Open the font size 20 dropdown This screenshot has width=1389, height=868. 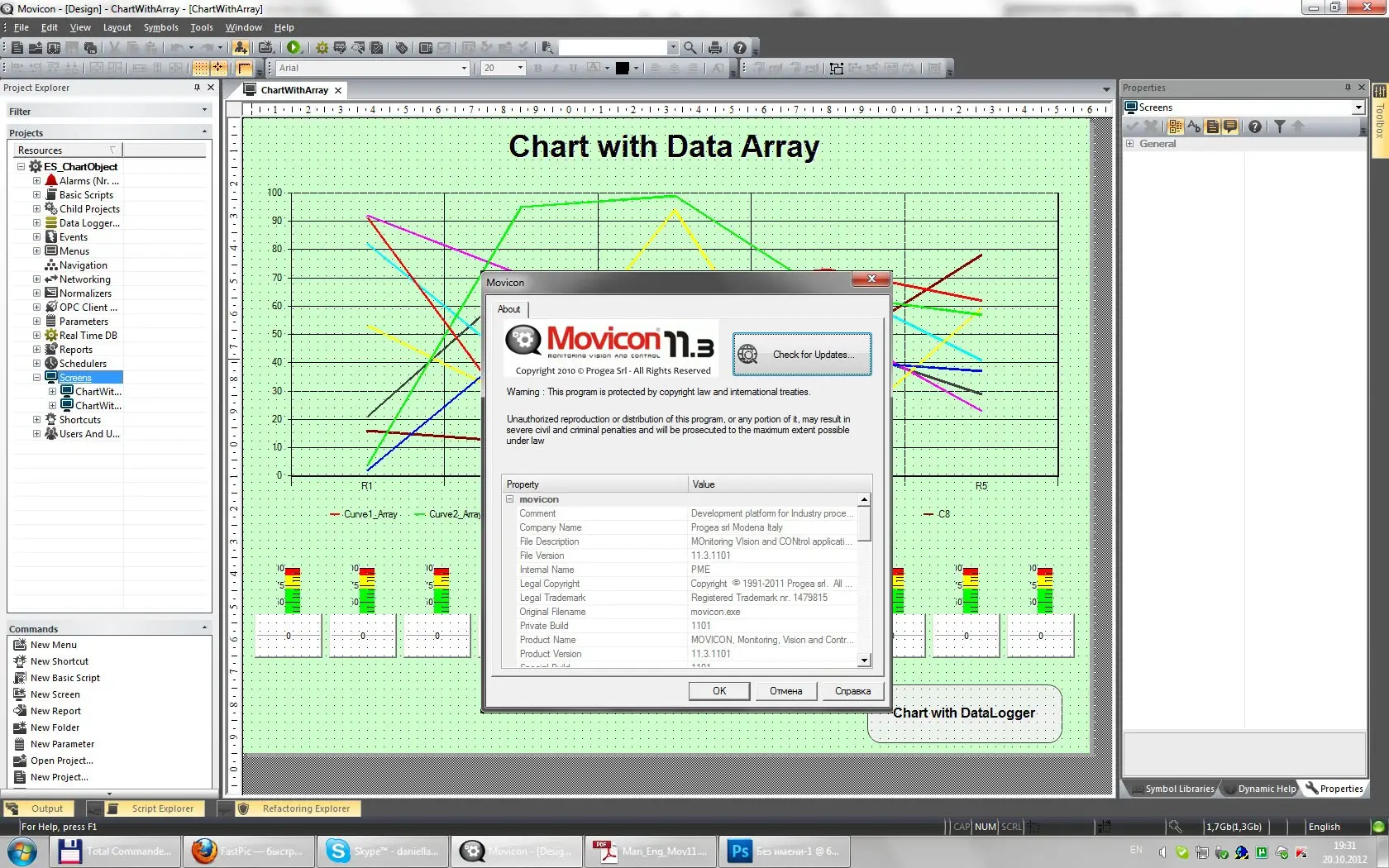pos(520,69)
